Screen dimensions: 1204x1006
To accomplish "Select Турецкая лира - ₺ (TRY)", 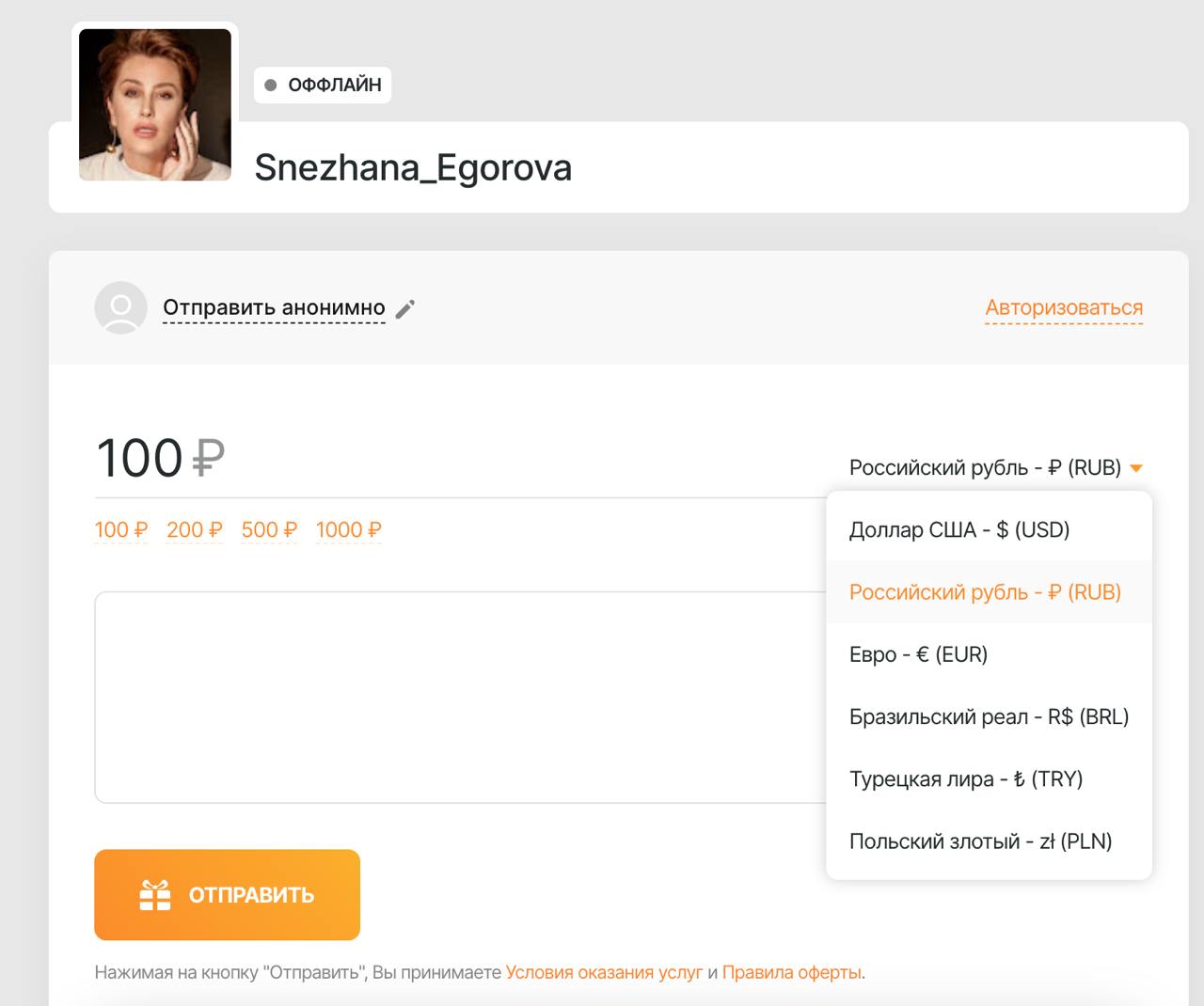I will 966,778.
